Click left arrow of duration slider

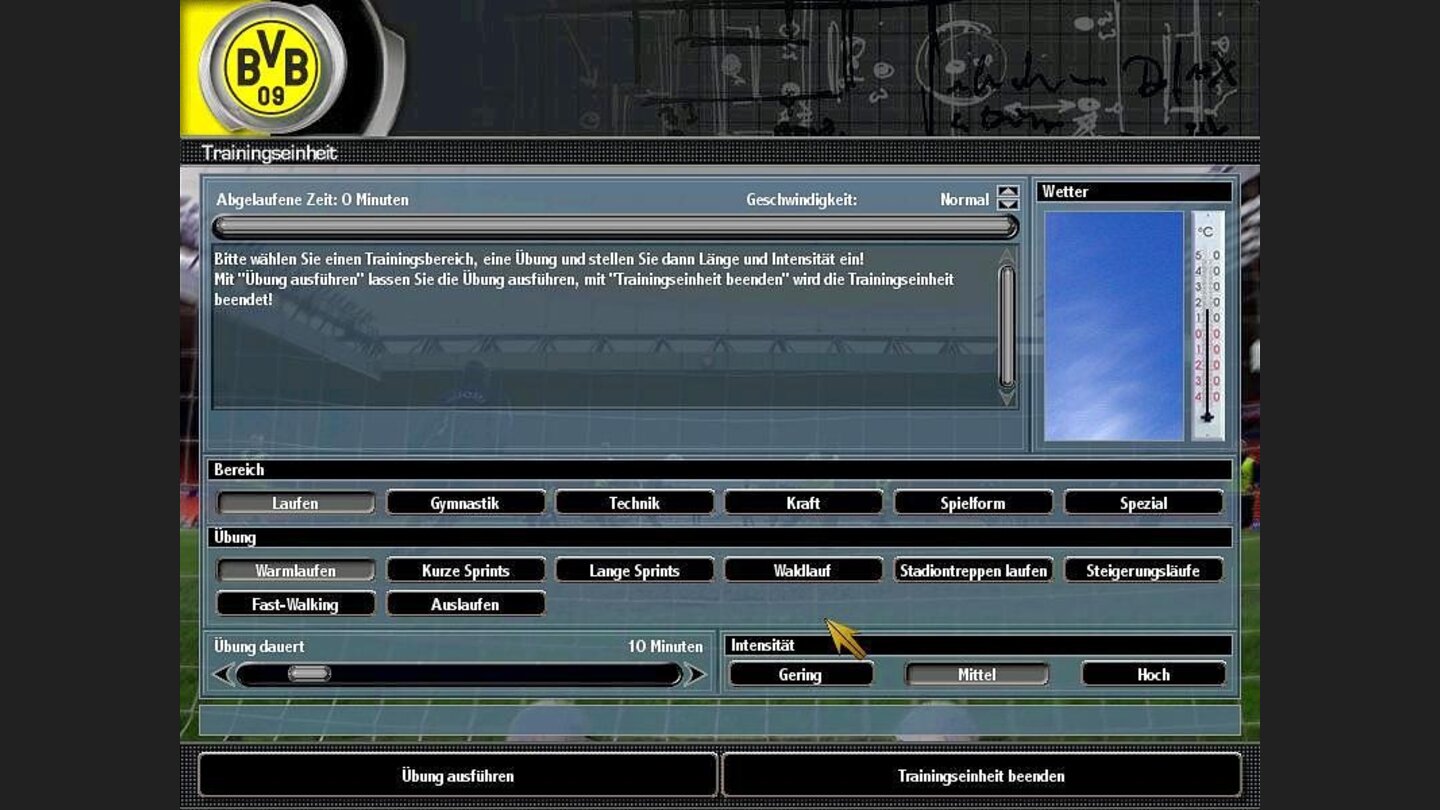tap(224, 675)
